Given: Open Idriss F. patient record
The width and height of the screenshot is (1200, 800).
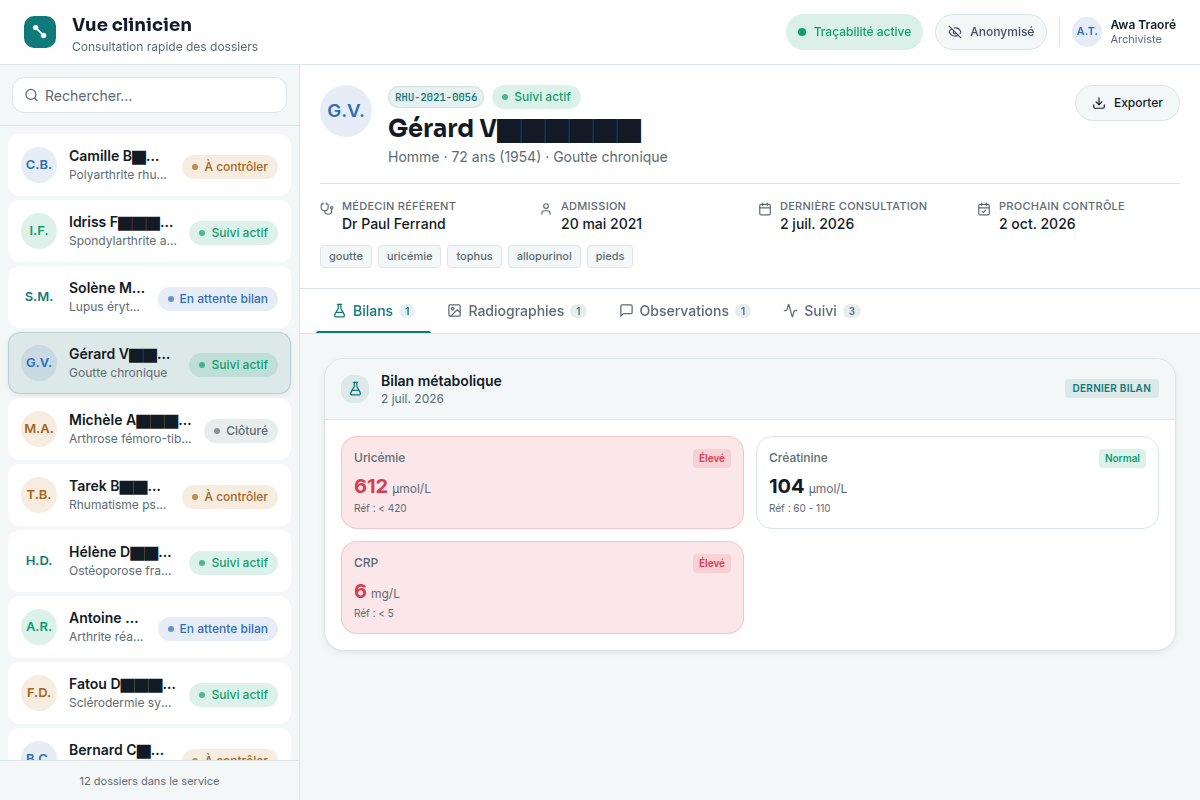Looking at the screenshot, I should click(150, 231).
